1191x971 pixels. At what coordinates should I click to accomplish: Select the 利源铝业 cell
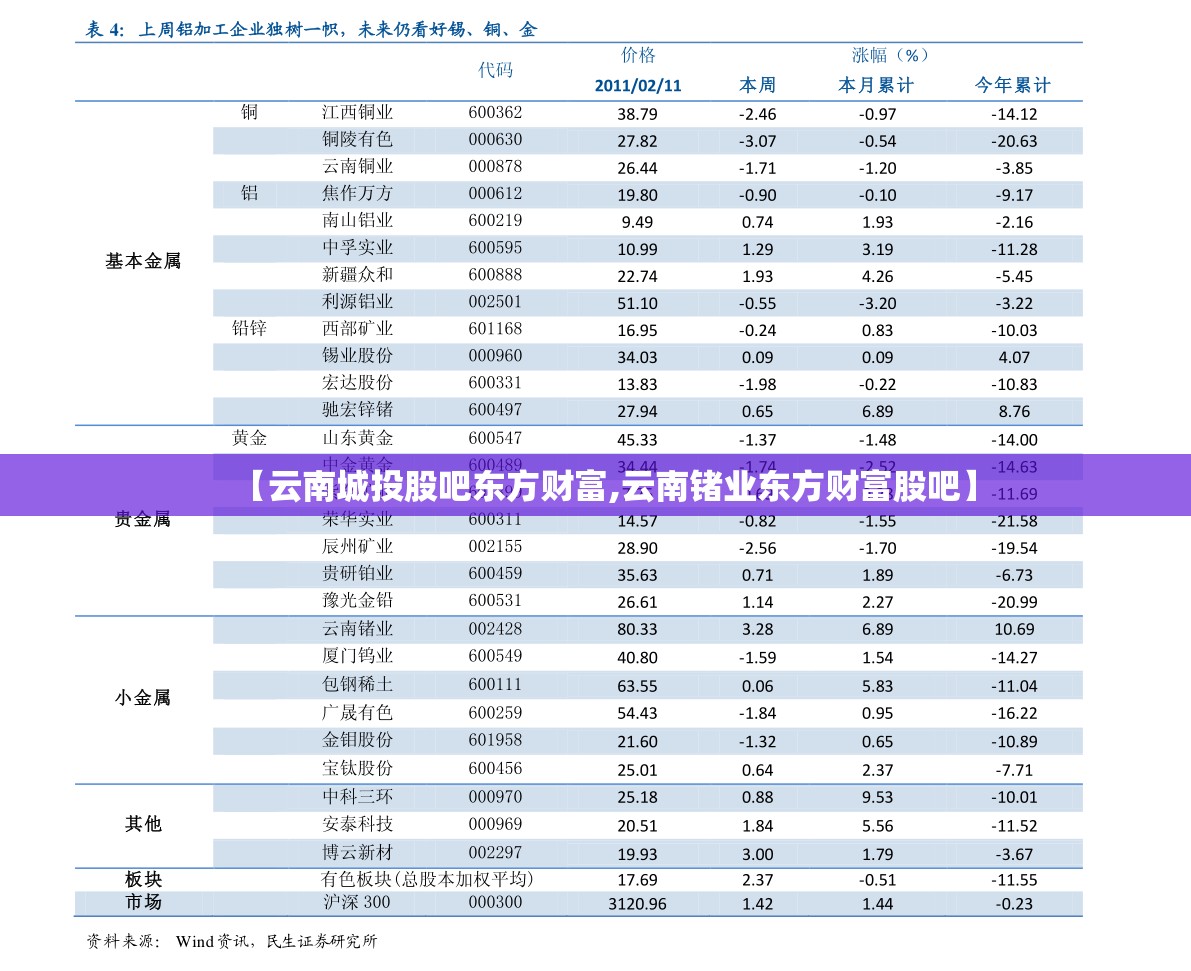(x=357, y=302)
